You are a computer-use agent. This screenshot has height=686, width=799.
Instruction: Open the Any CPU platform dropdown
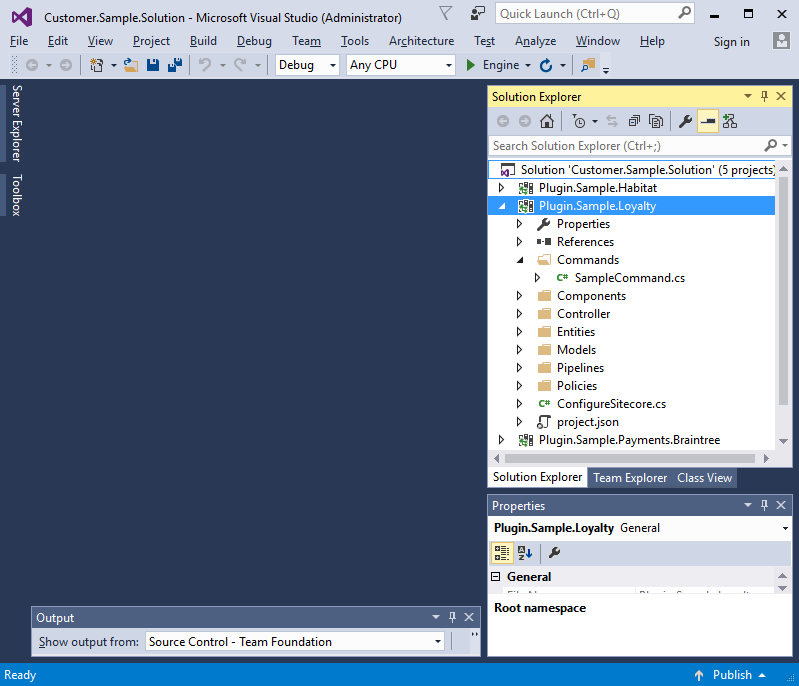coord(448,65)
